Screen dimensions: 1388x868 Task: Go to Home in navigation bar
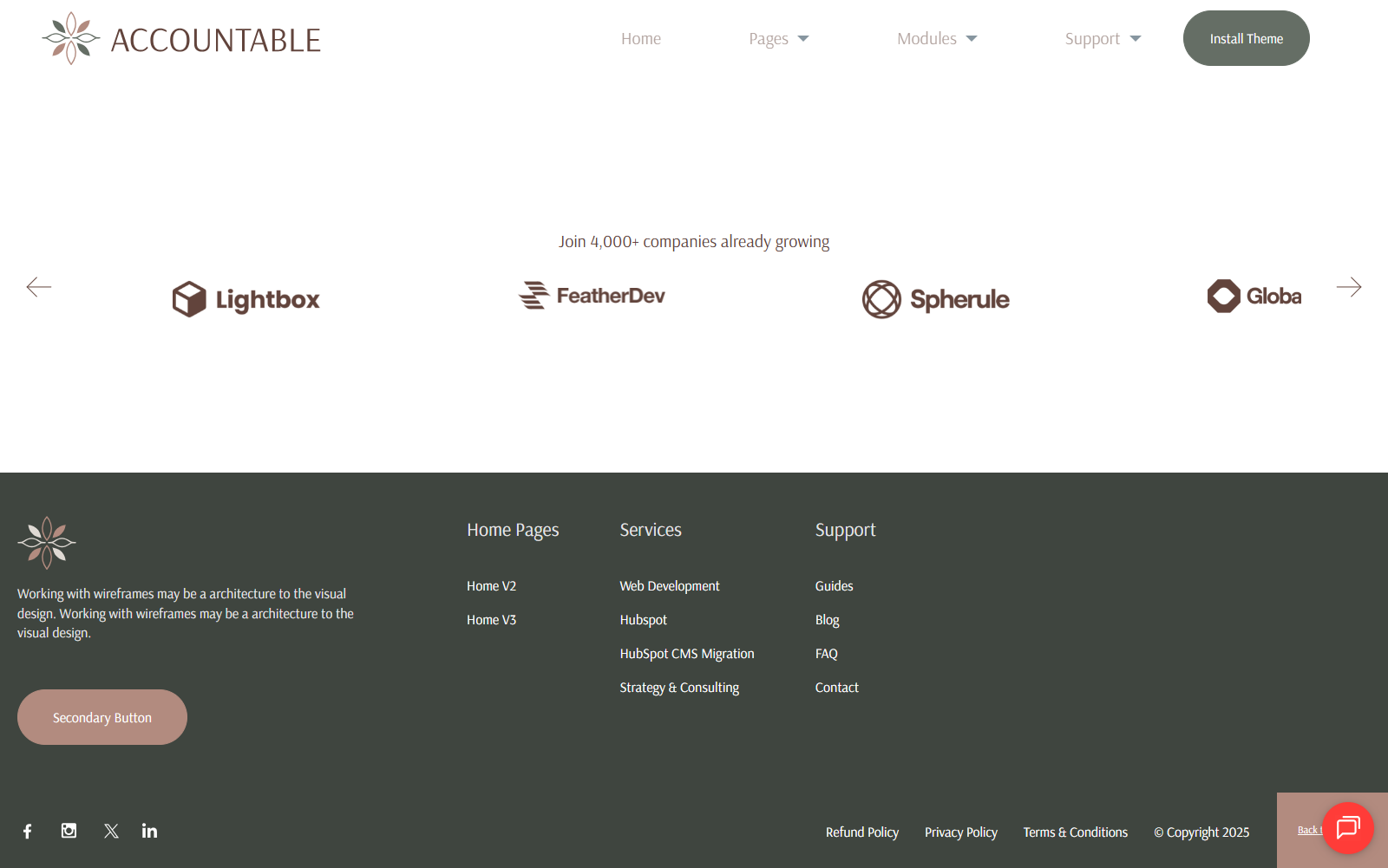point(640,39)
